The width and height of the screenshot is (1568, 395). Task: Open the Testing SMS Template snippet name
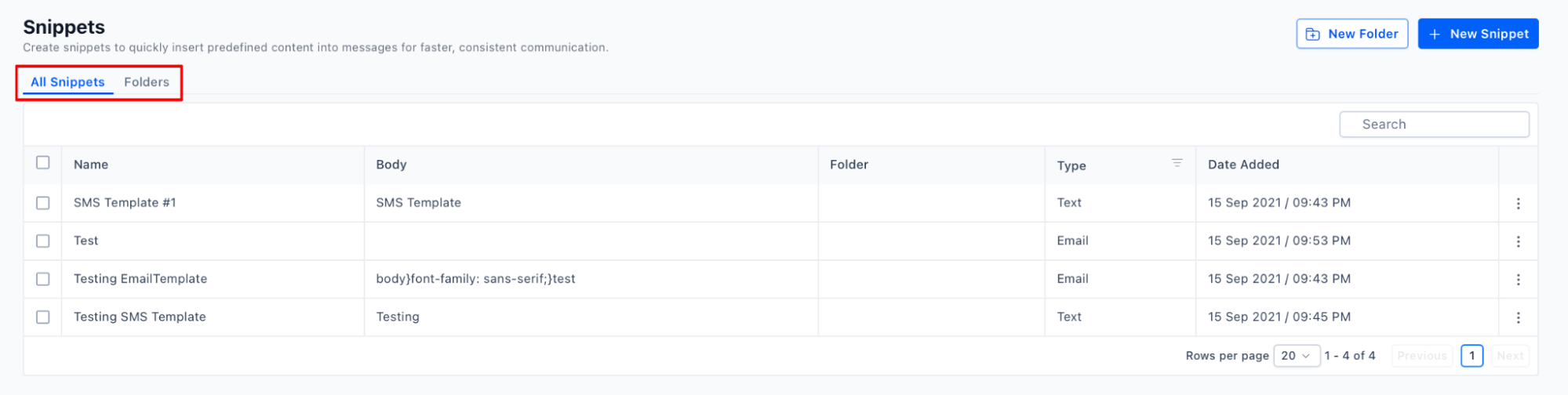point(140,317)
